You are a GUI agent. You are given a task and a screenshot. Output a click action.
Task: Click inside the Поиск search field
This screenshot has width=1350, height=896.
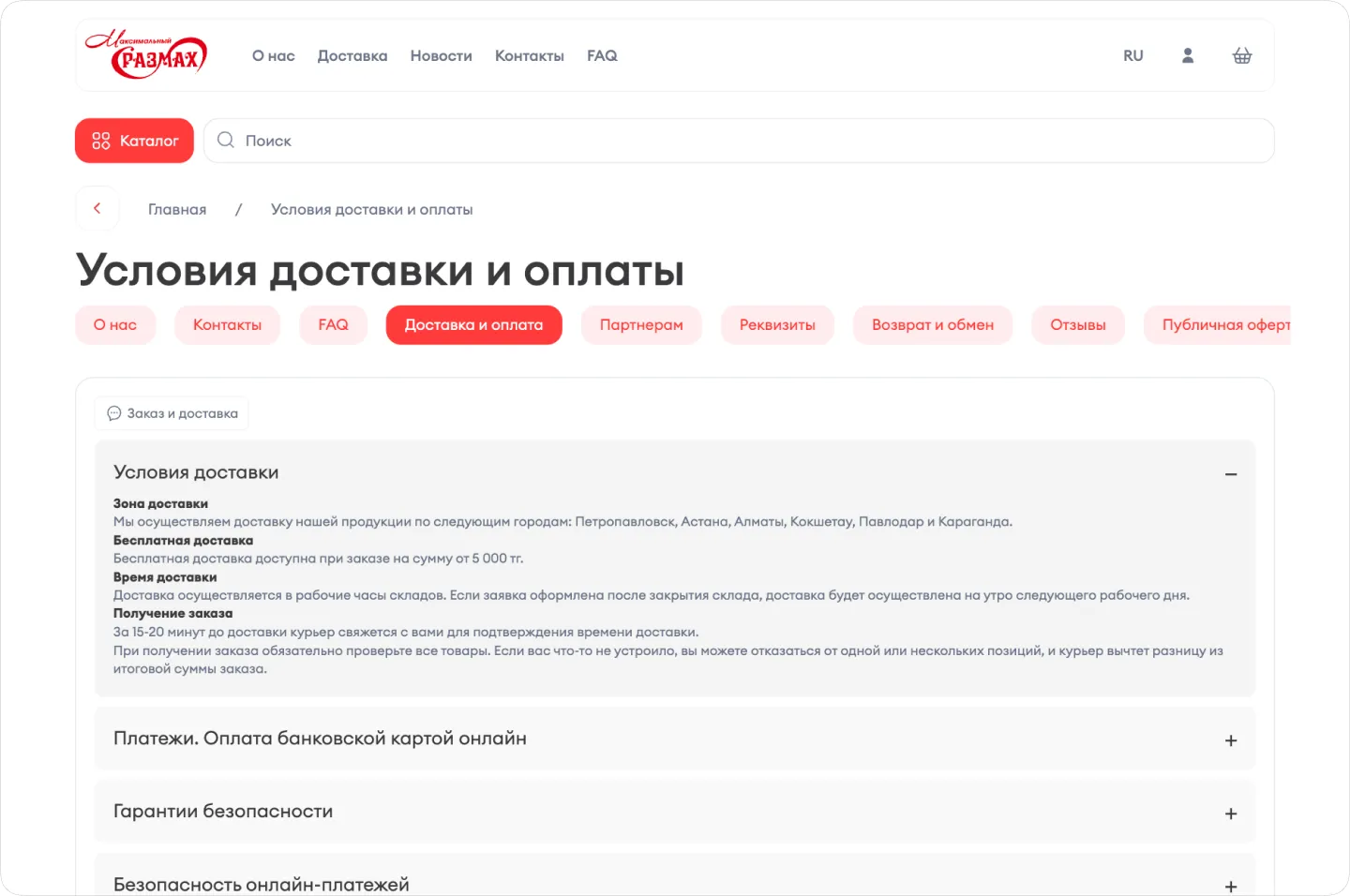coord(562,140)
